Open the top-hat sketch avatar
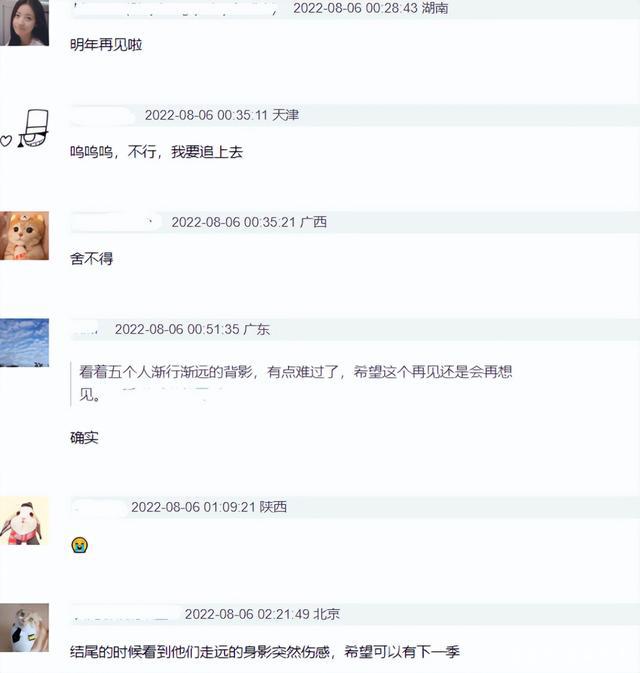Image resolution: width=640 pixels, height=673 pixels. 24,129
